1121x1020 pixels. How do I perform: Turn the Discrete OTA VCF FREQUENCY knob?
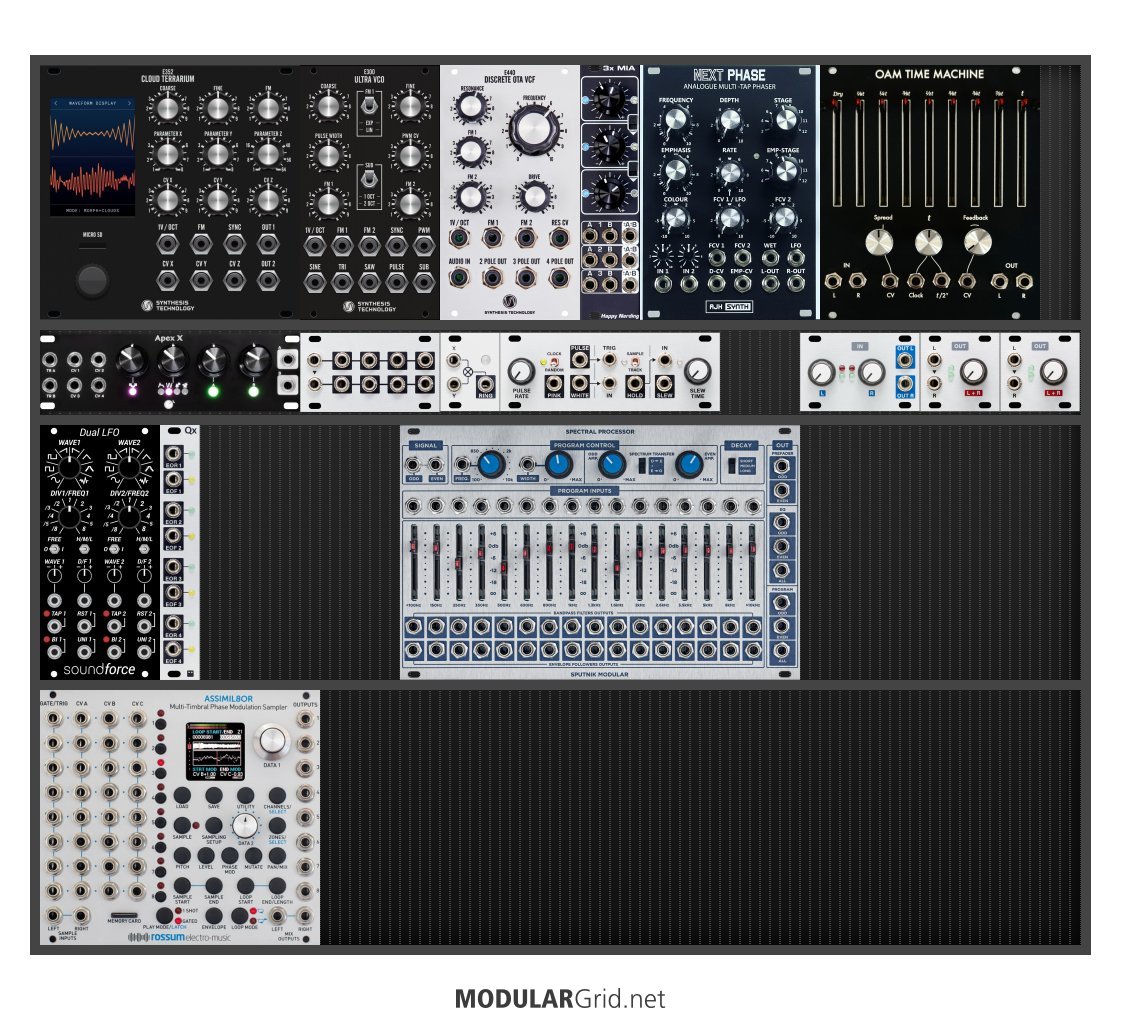pos(533,129)
